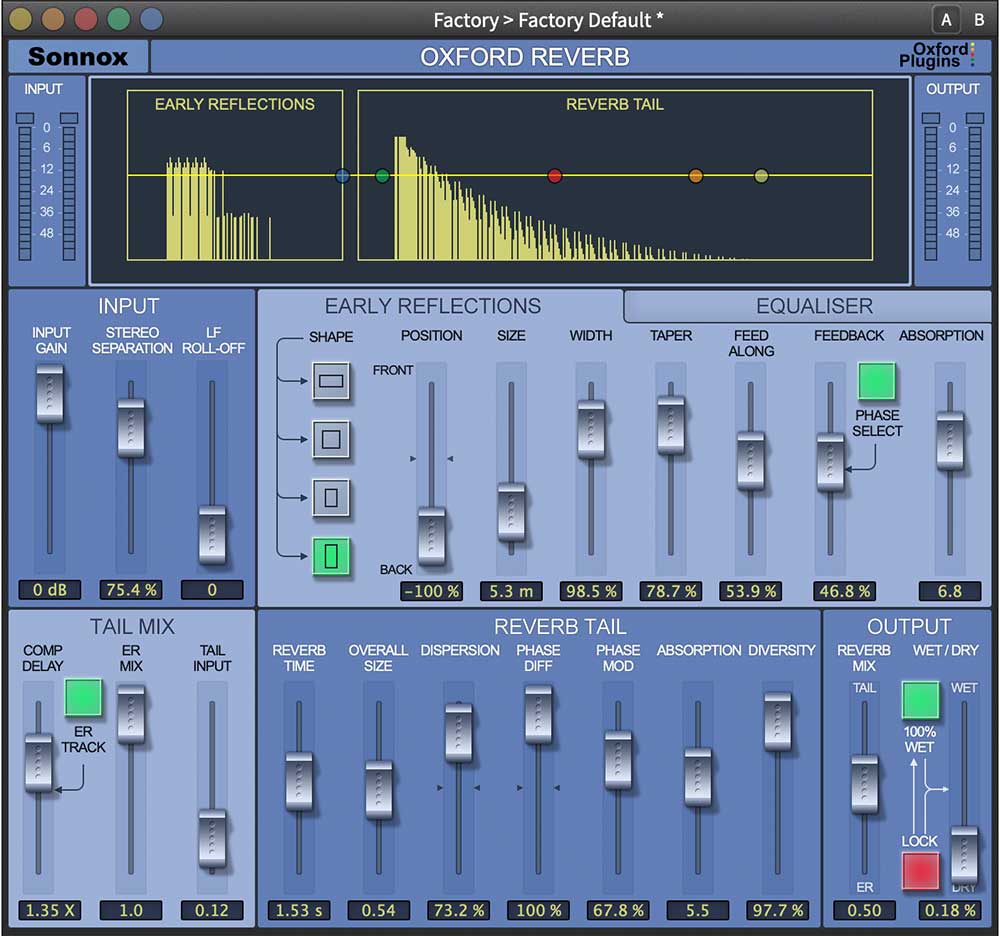Select the green tall rectangle shape icon

330,556
